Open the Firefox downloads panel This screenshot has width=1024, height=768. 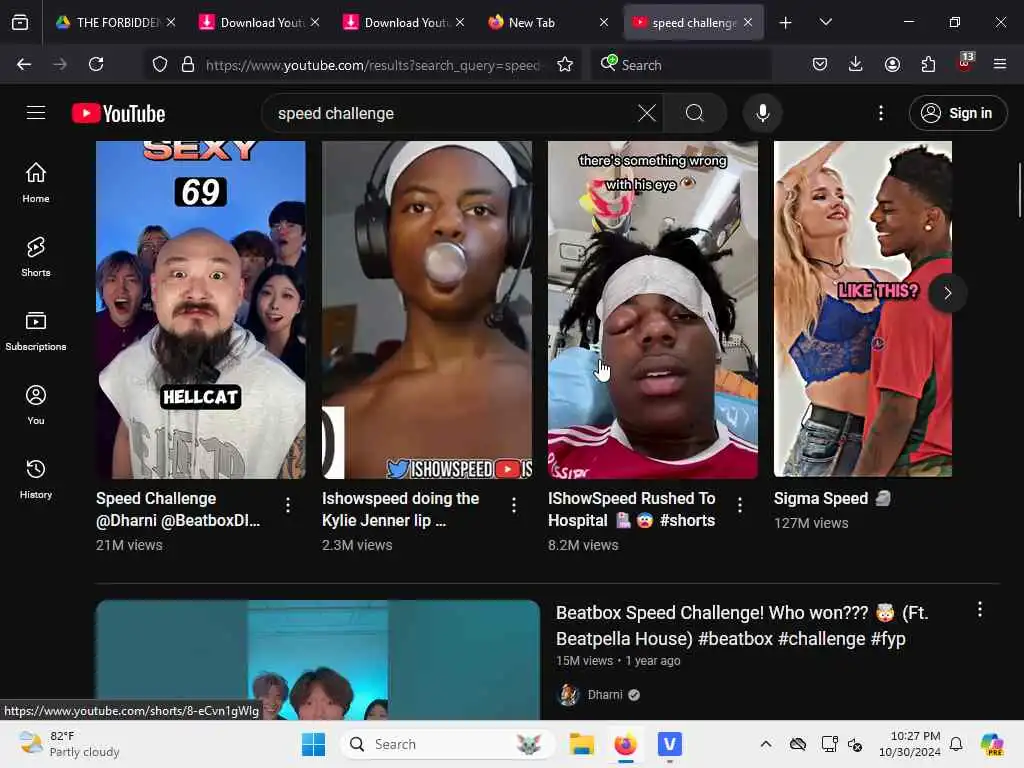(856, 64)
